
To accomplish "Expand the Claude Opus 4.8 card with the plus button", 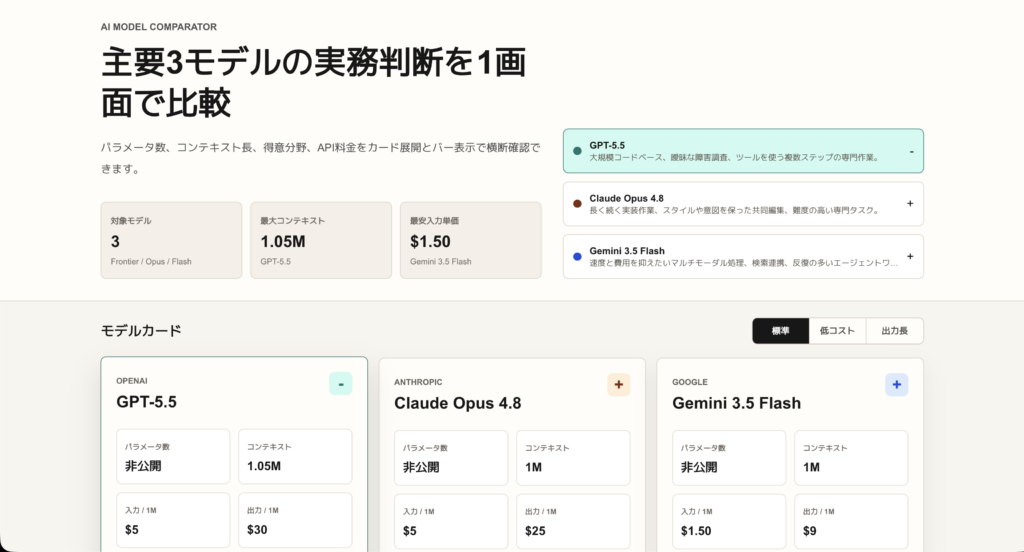I will 618,385.
